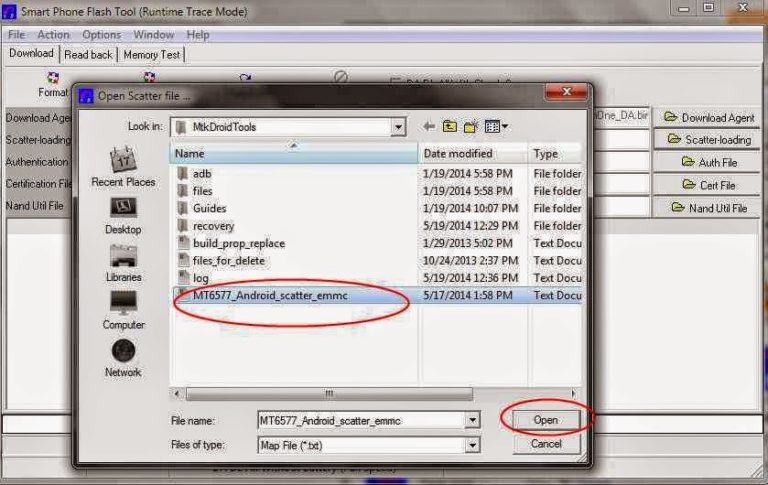Click the Up One Level folder icon
The image size is (768, 485).
(450, 126)
